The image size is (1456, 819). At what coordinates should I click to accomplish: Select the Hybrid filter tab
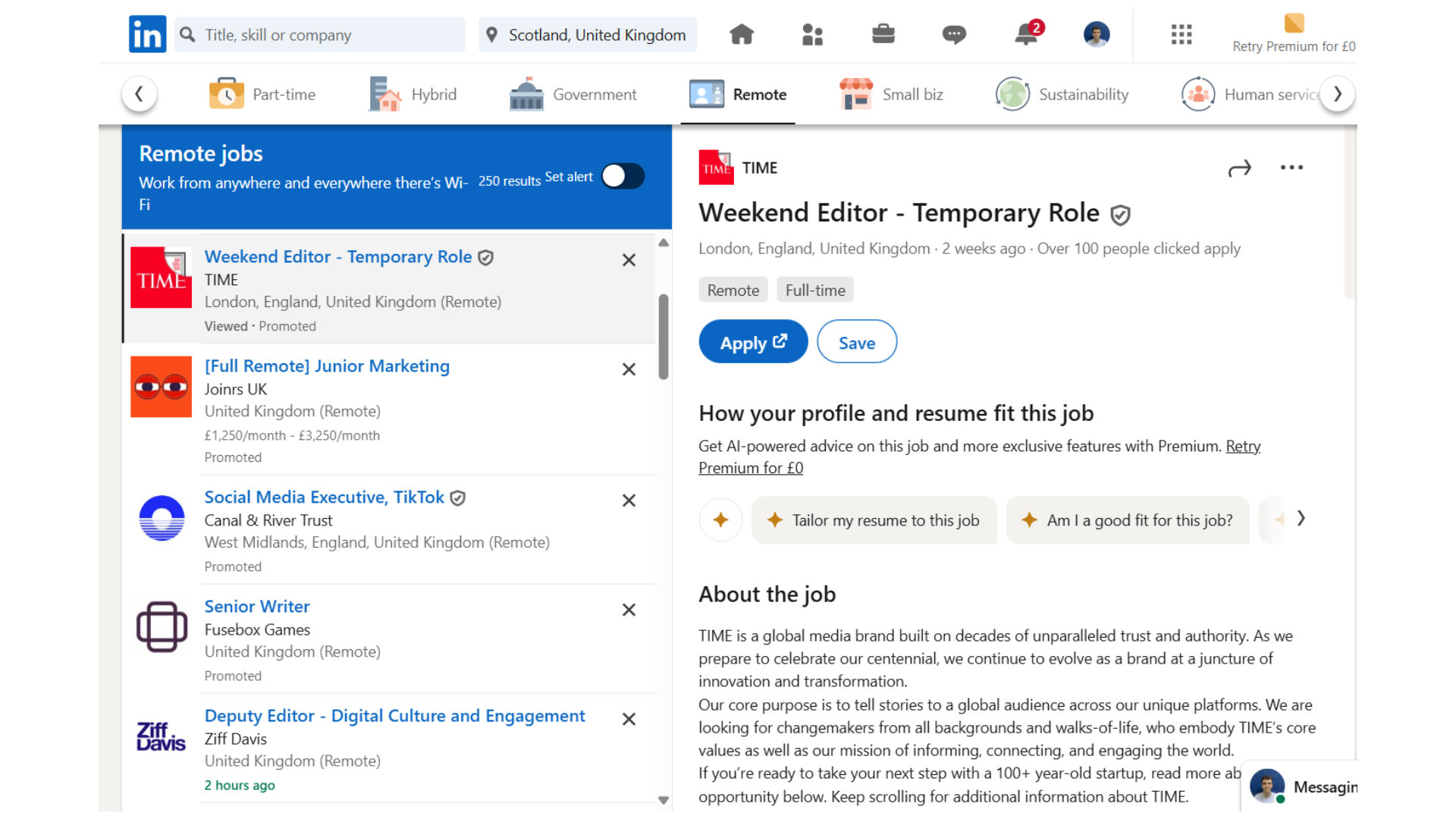412,93
